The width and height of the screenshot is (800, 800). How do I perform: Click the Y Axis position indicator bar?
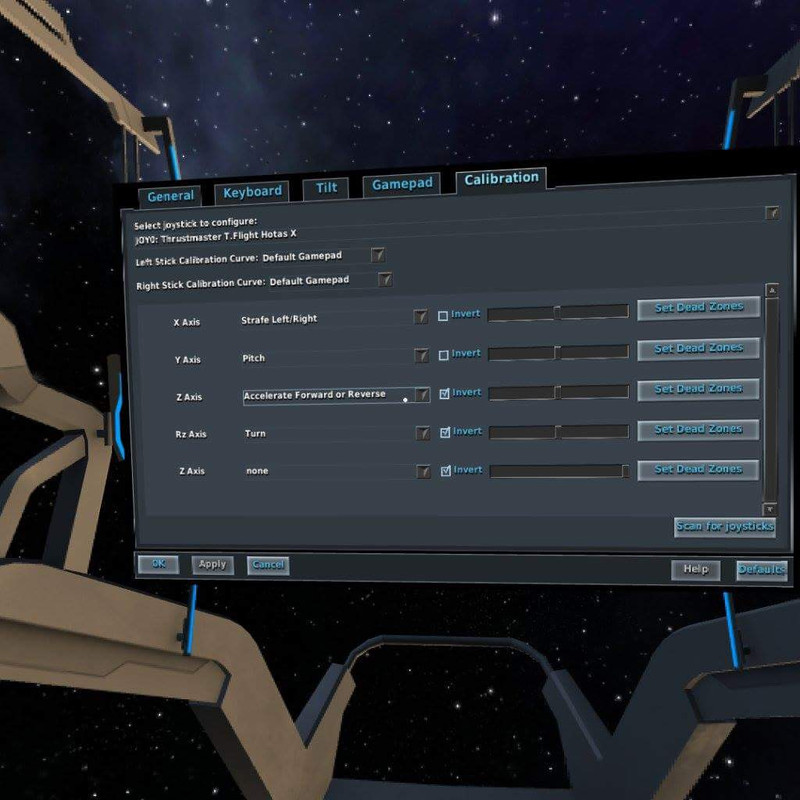(559, 353)
